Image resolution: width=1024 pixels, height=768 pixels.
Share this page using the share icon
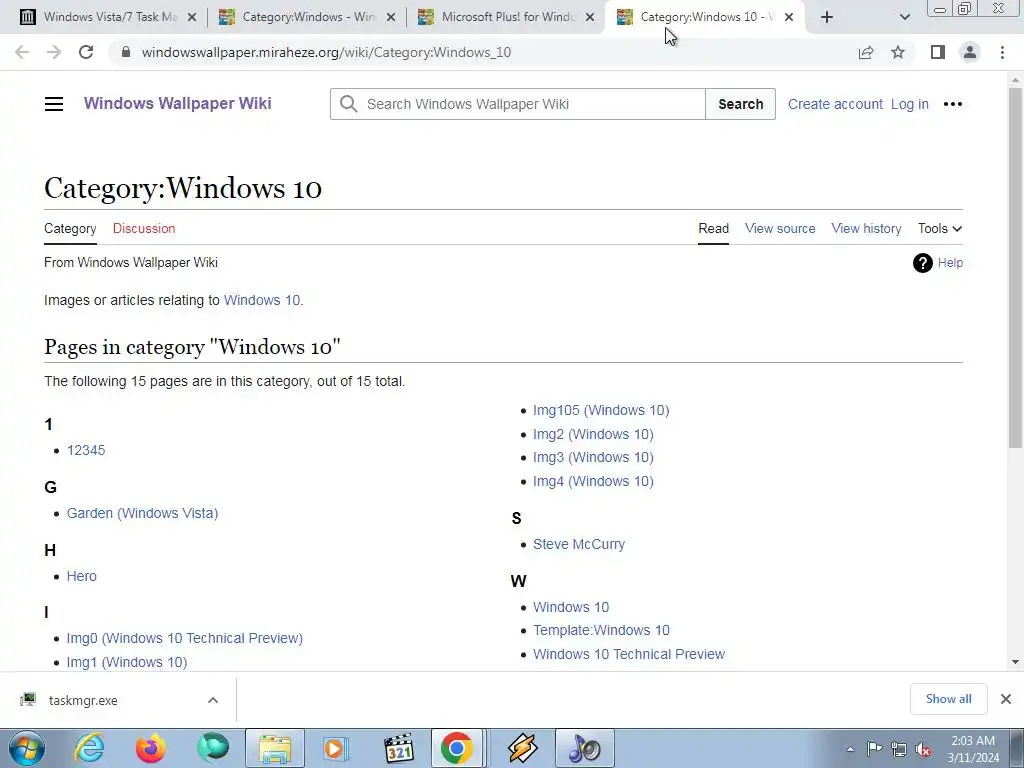pyautogui.click(x=866, y=52)
